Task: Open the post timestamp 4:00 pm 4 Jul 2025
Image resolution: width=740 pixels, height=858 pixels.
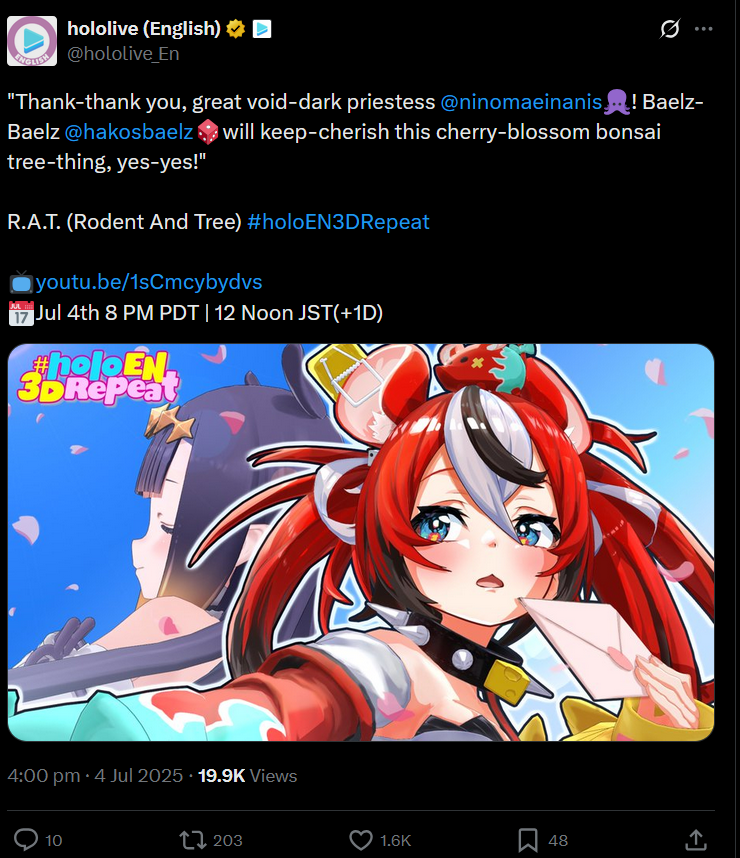Action: tap(95, 775)
